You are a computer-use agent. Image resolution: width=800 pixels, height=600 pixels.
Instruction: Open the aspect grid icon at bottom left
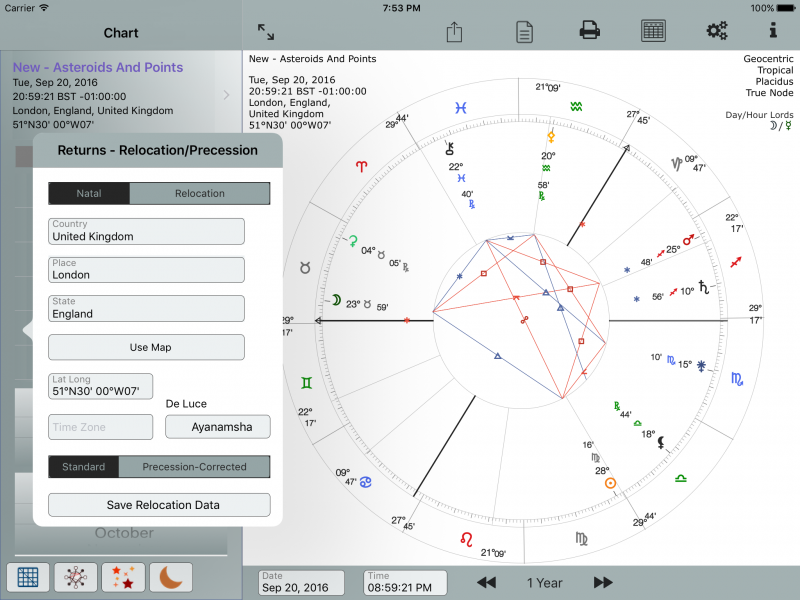[x=28, y=577]
